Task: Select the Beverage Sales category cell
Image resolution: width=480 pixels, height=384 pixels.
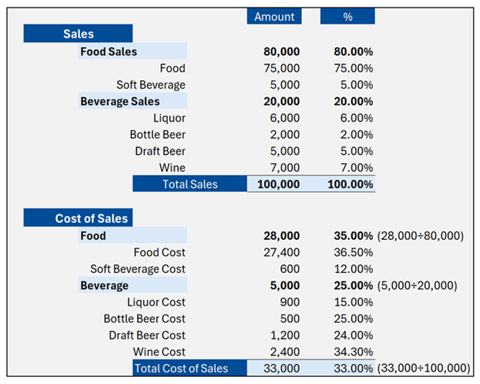Action: [x=133, y=101]
